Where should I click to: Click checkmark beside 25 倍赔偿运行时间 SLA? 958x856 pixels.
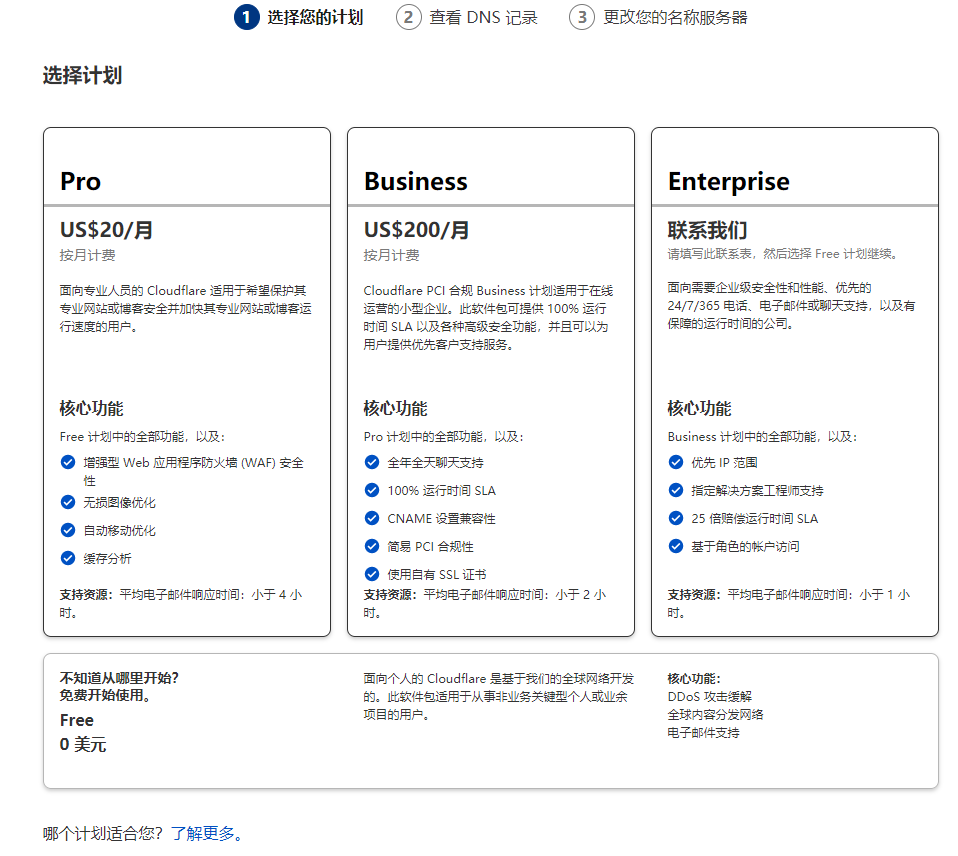676,518
